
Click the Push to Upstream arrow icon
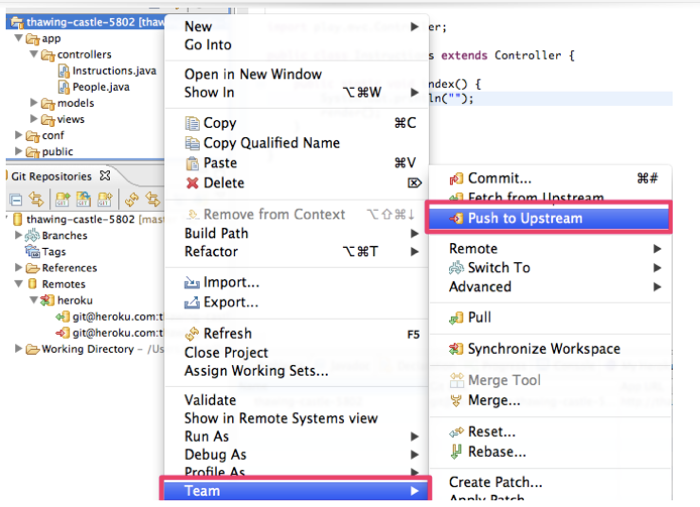click(456, 218)
